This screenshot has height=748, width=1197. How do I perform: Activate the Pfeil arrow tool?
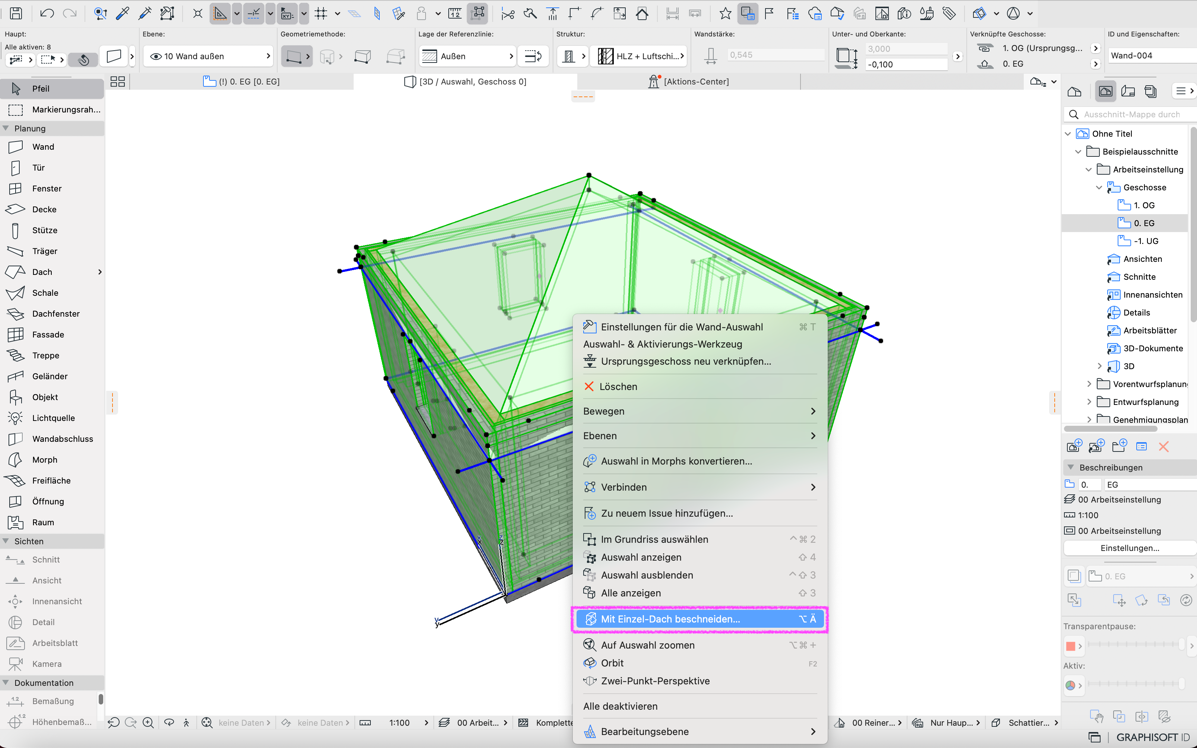tap(52, 89)
